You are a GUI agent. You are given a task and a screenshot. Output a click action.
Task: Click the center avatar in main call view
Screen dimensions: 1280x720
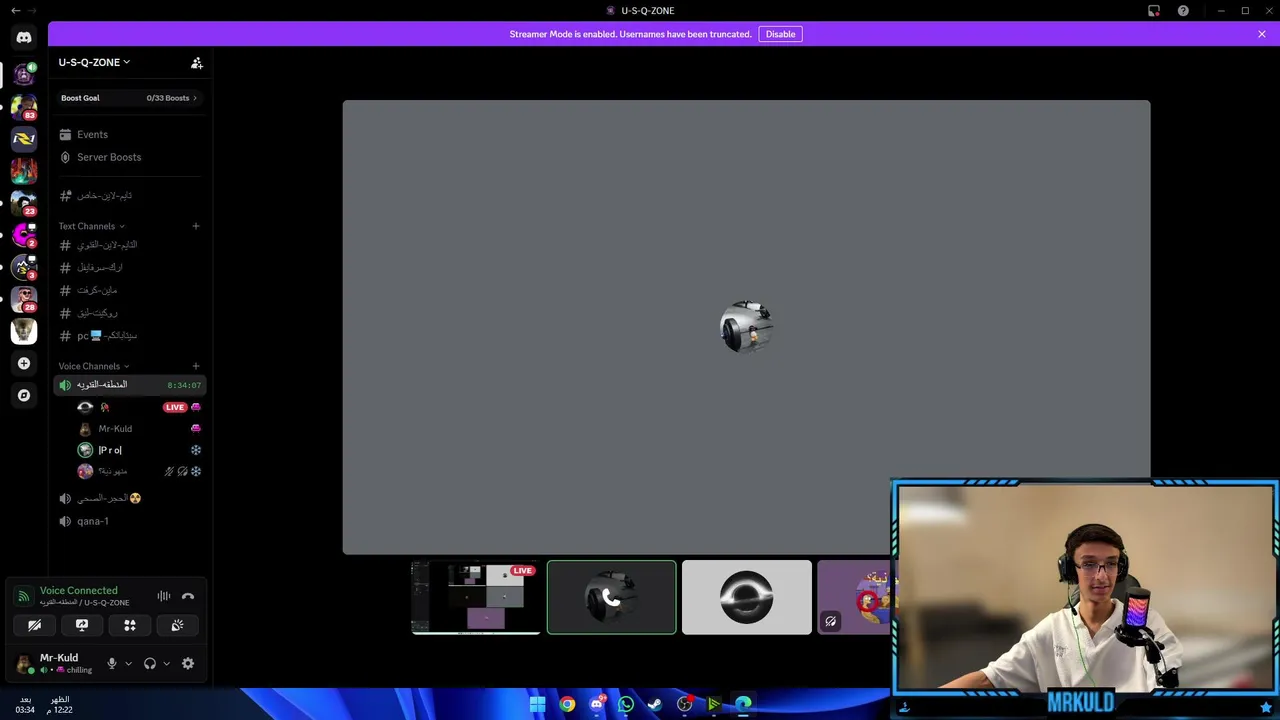point(746,327)
